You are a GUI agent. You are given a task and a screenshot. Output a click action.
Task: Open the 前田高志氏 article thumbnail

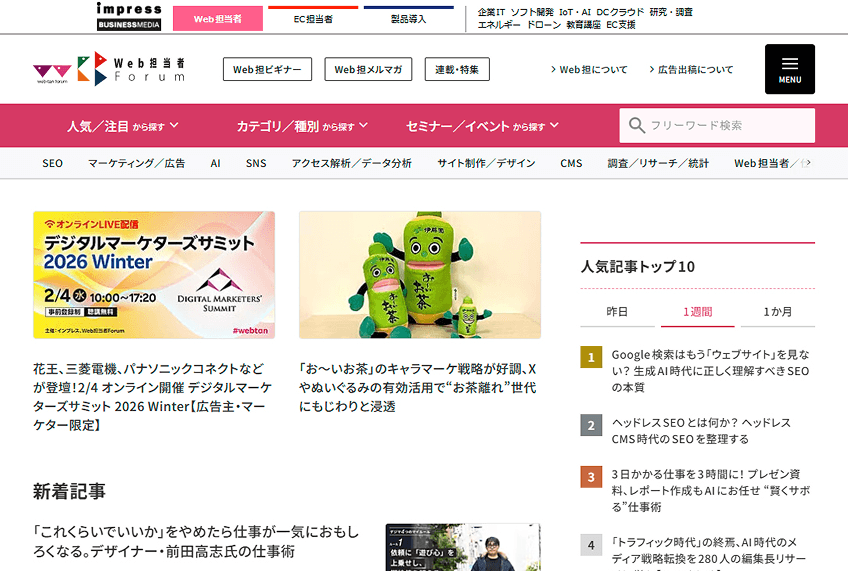tap(463, 547)
